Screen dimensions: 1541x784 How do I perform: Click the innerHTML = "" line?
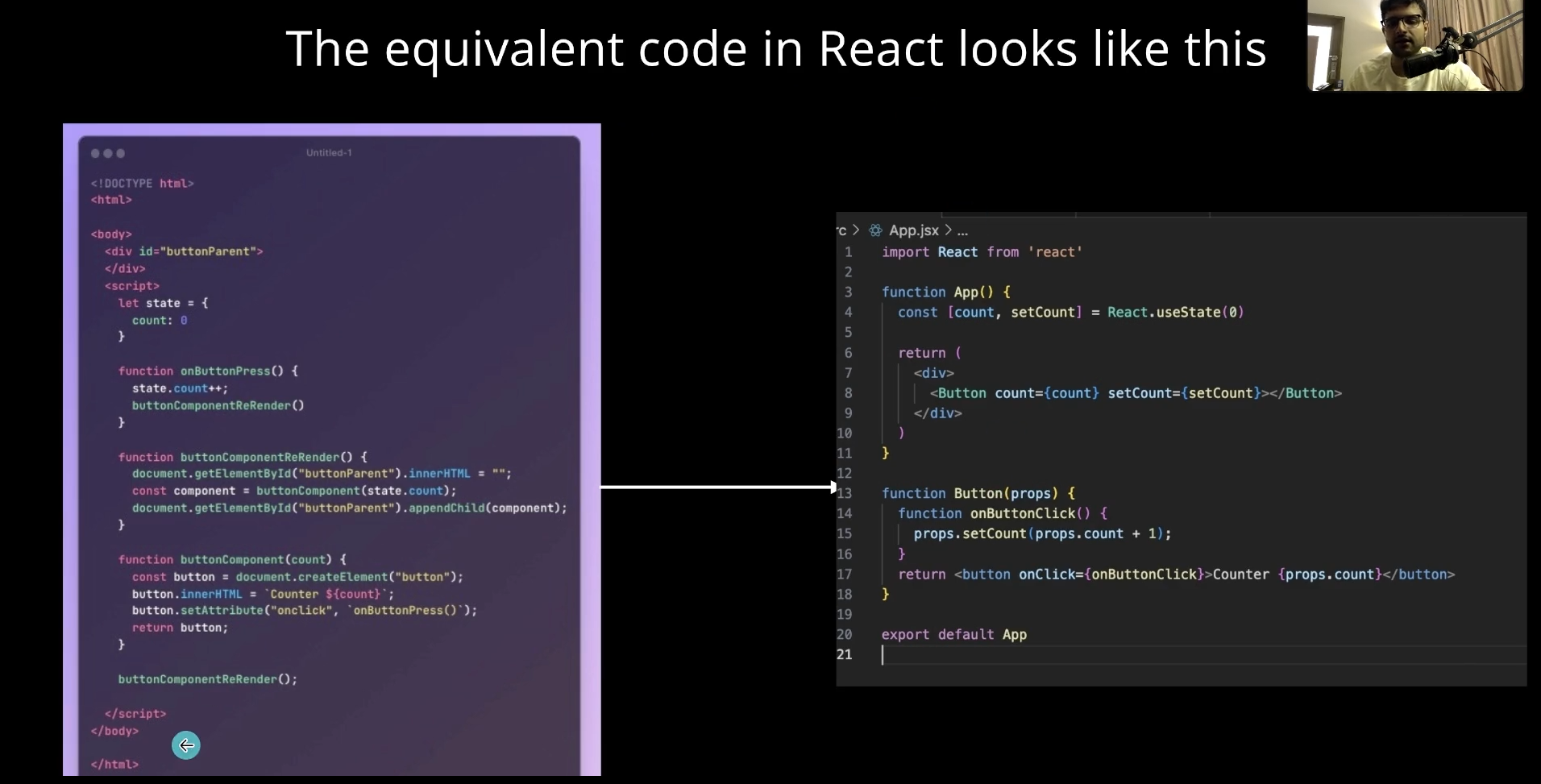322,474
